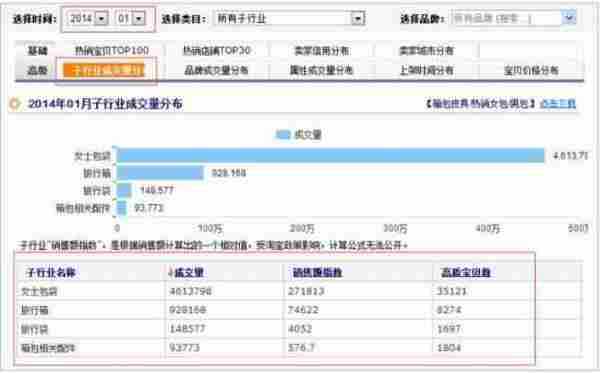The image size is (600, 373).
Task: Click the 箱包相关配件 bar in the chart
Action: pyautogui.click(x=121, y=208)
